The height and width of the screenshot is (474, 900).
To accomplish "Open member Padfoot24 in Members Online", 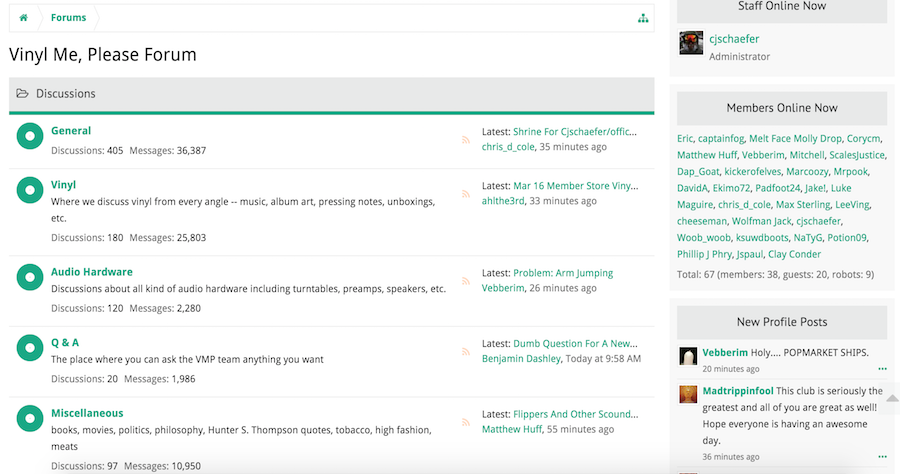I will pyautogui.click(x=778, y=188).
